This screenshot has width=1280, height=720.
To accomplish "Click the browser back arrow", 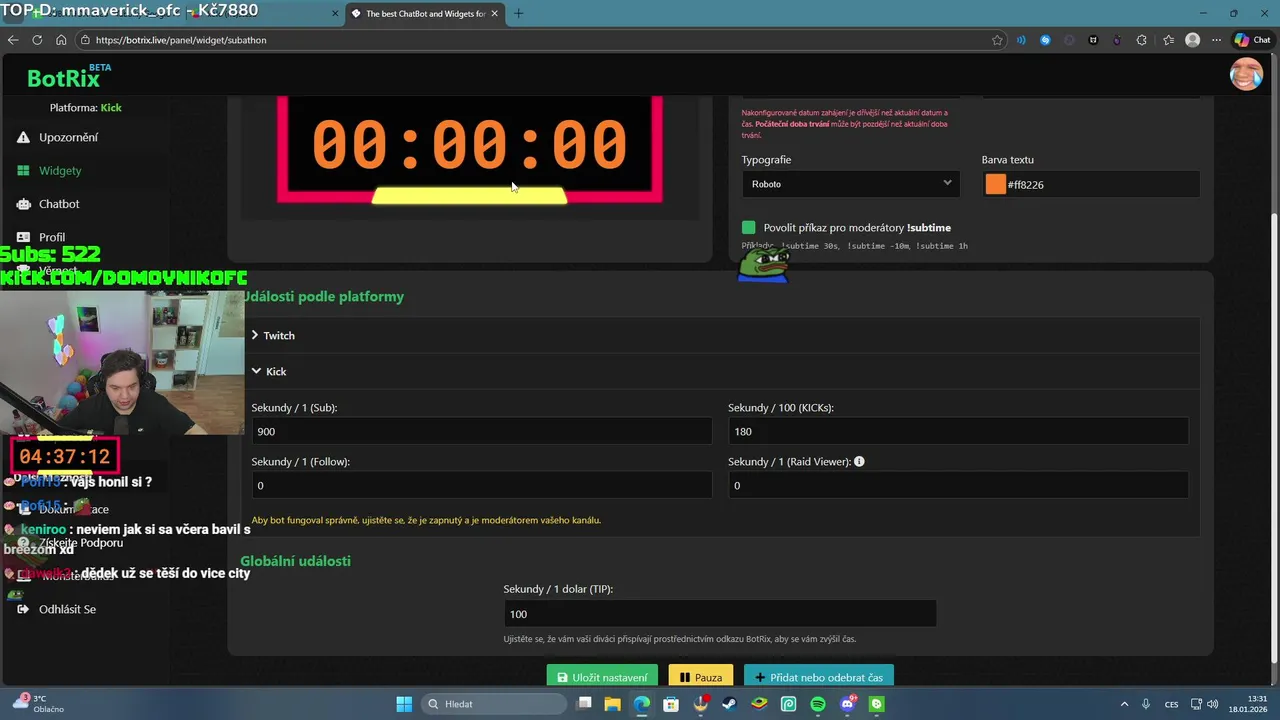I will tap(13, 40).
